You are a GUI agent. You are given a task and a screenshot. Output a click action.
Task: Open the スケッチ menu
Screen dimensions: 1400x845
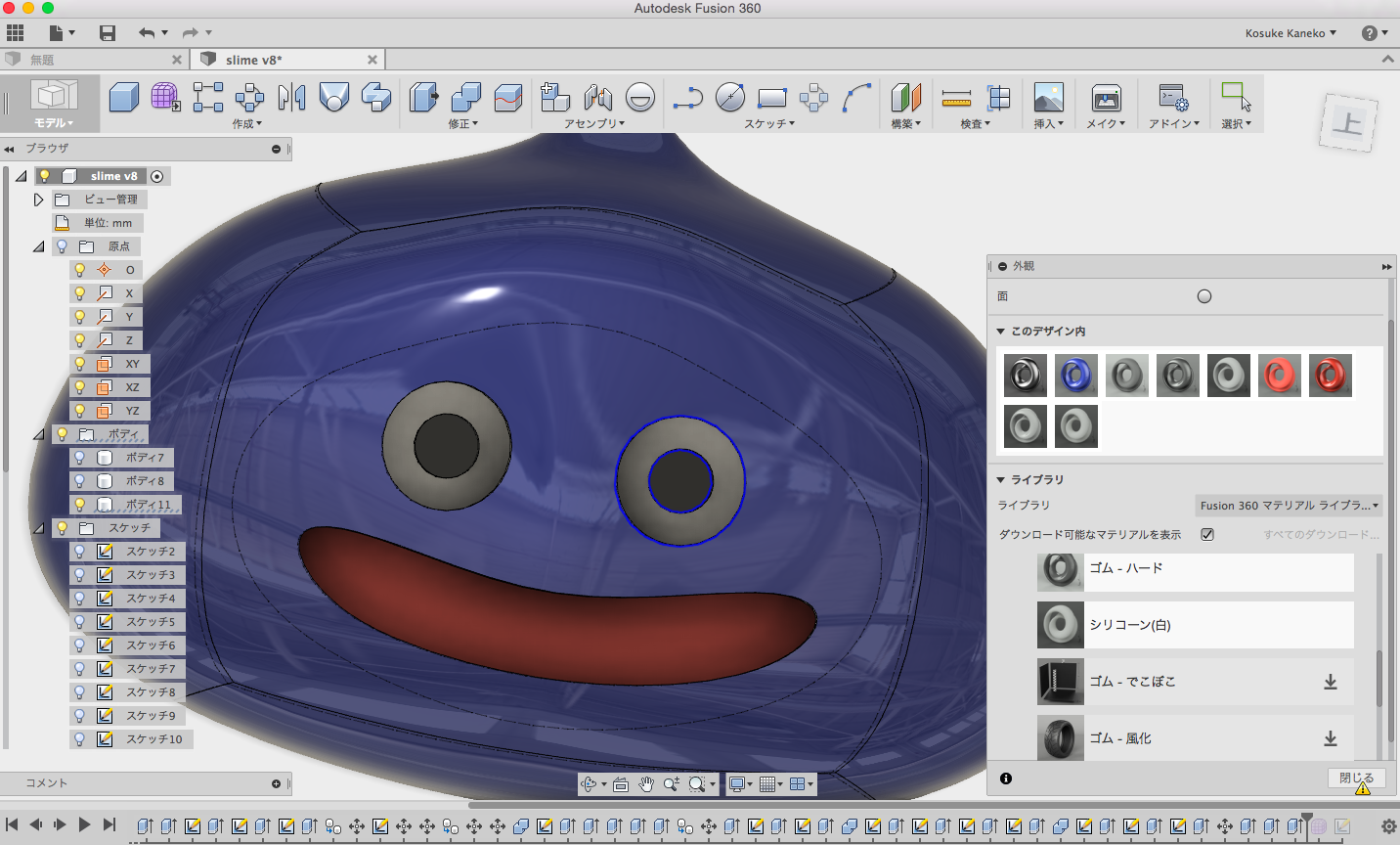[769, 124]
